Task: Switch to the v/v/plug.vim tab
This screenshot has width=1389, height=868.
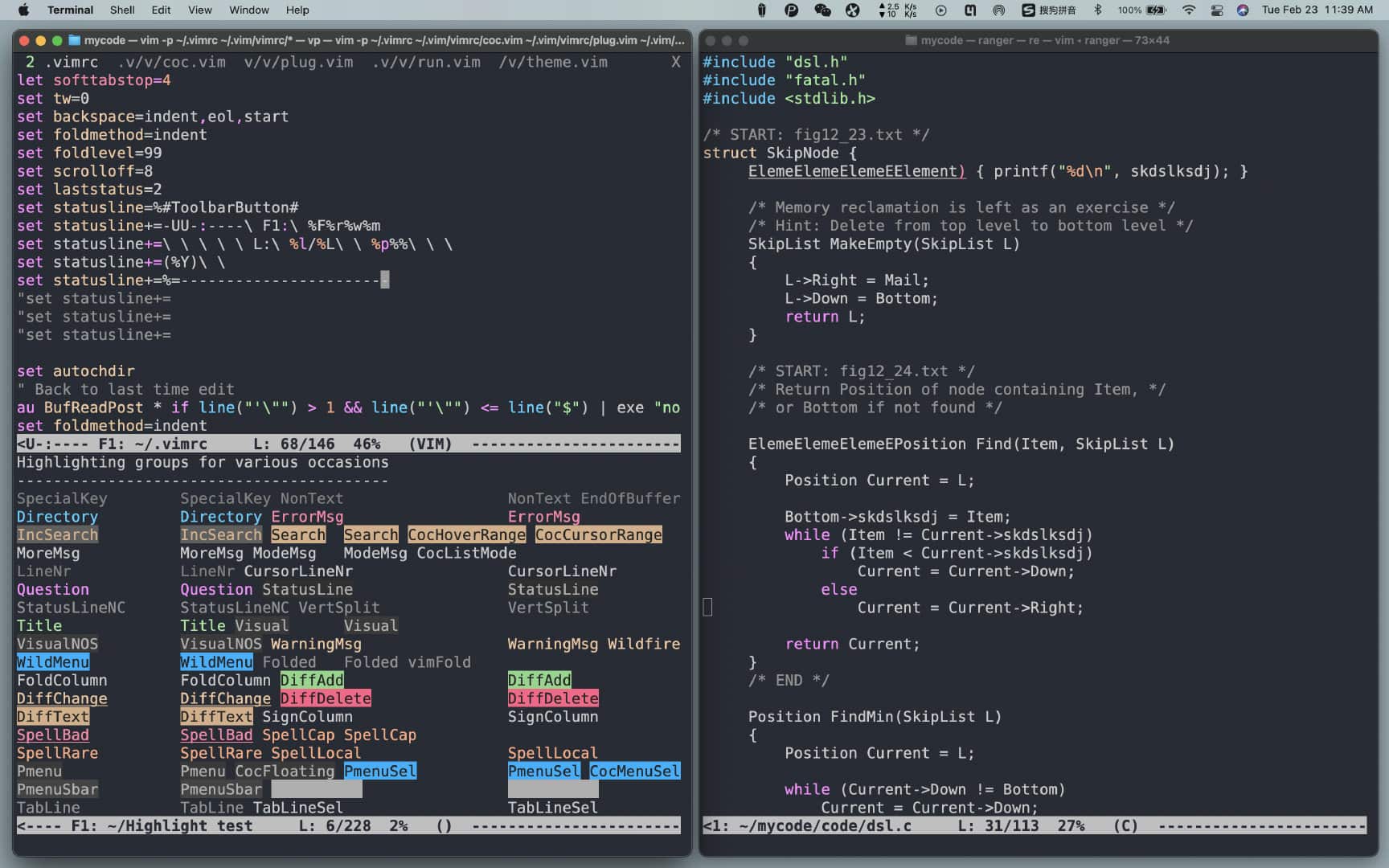Action: pyautogui.click(x=298, y=62)
